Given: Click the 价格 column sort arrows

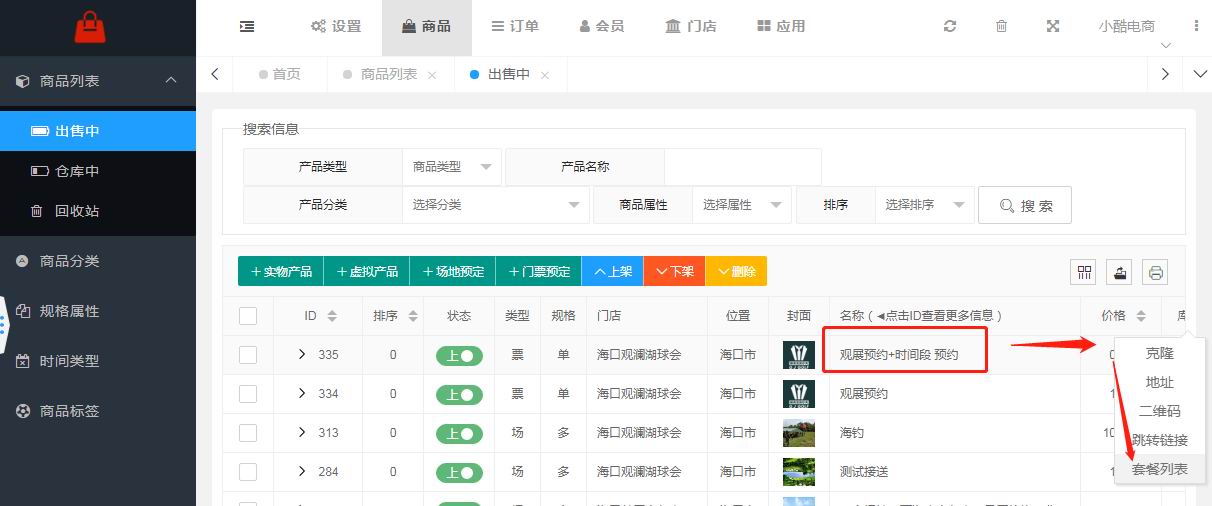Looking at the screenshot, I should pyautogui.click(x=1141, y=316).
